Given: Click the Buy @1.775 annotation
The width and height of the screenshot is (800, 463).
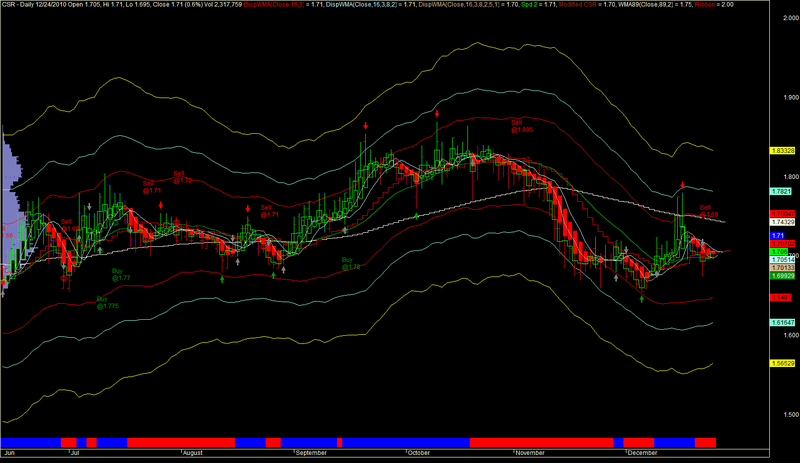Looking at the screenshot, I should pos(108,303).
